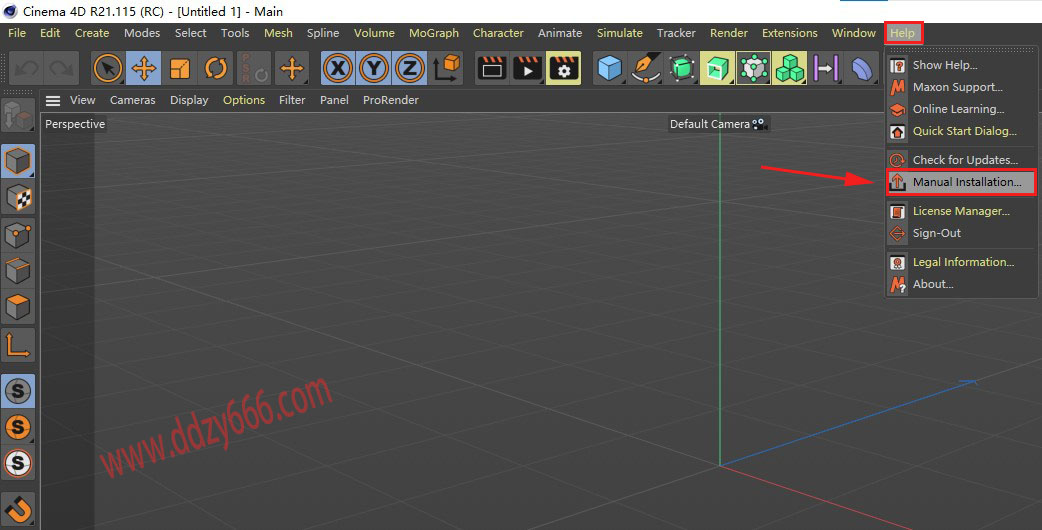
Task: Toggle the white S solo icon
Action: tap(18, 463)
